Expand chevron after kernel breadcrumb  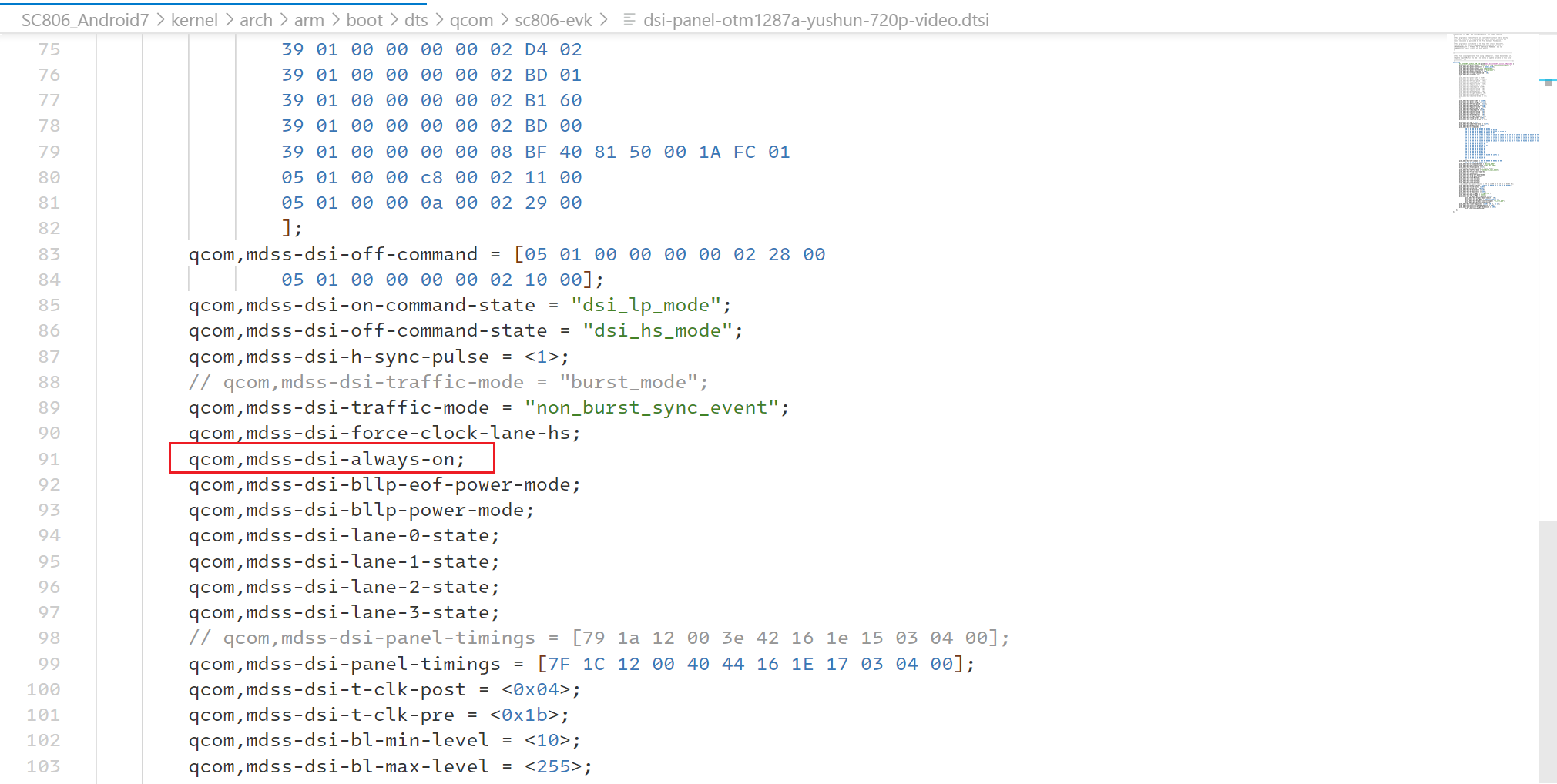coord(229,20)
